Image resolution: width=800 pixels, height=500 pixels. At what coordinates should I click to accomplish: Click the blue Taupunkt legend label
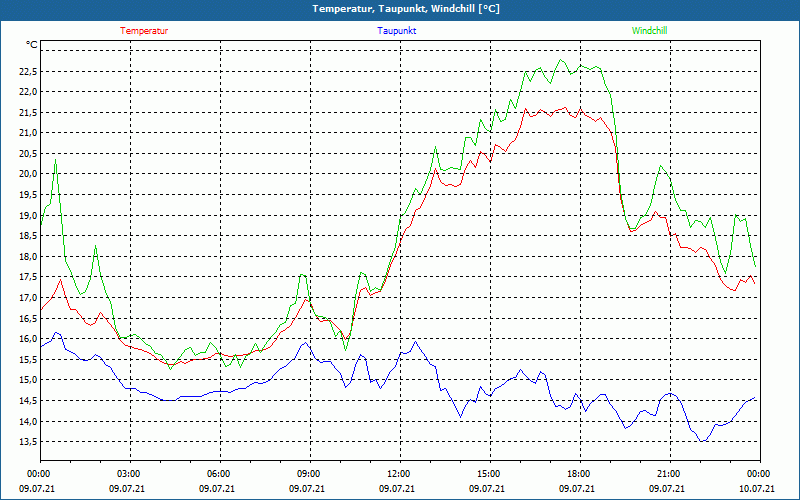pyautogui.click(x=397, y=31)
